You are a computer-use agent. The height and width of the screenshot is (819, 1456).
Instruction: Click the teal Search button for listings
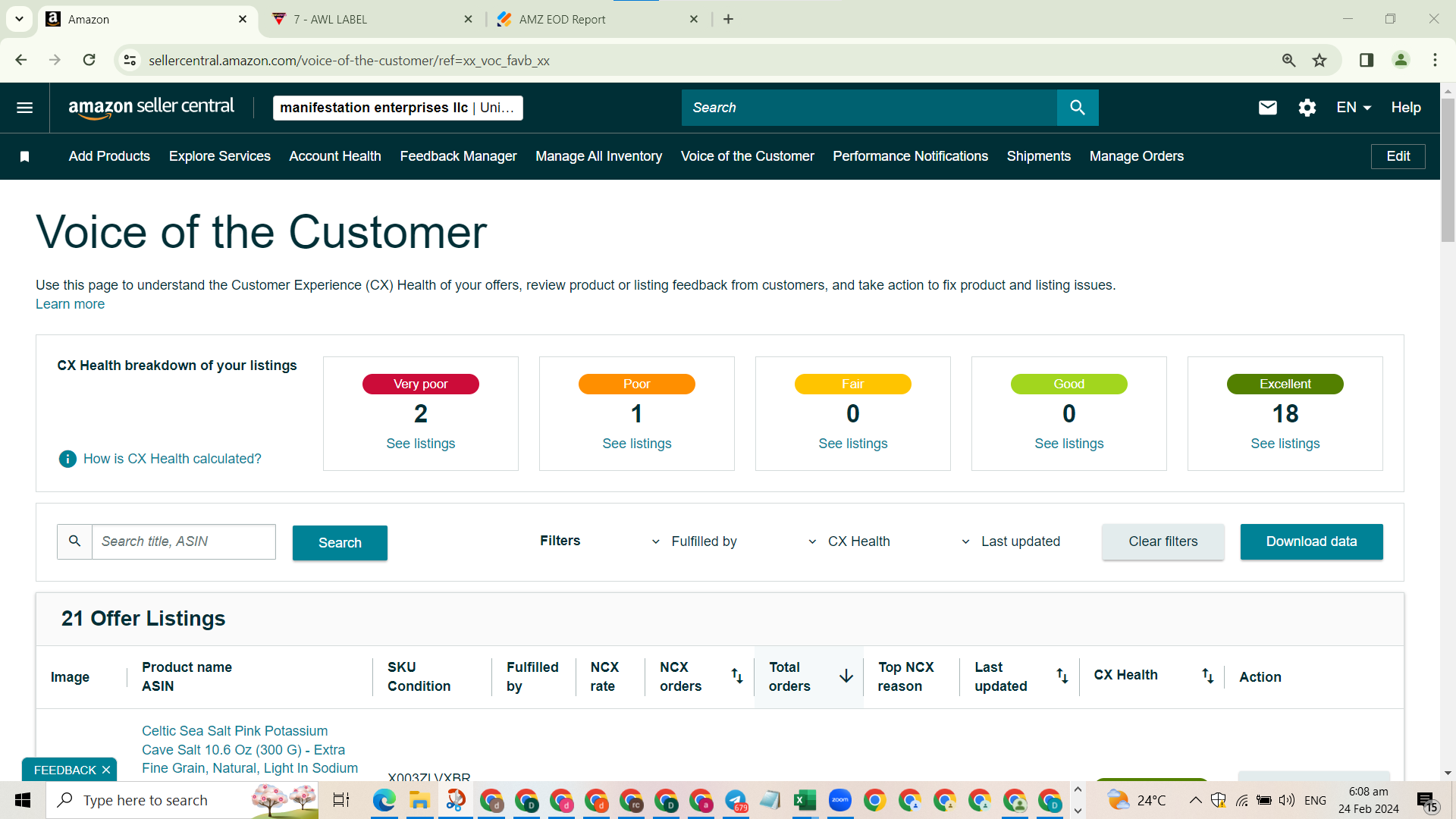(x=340, y=543)
